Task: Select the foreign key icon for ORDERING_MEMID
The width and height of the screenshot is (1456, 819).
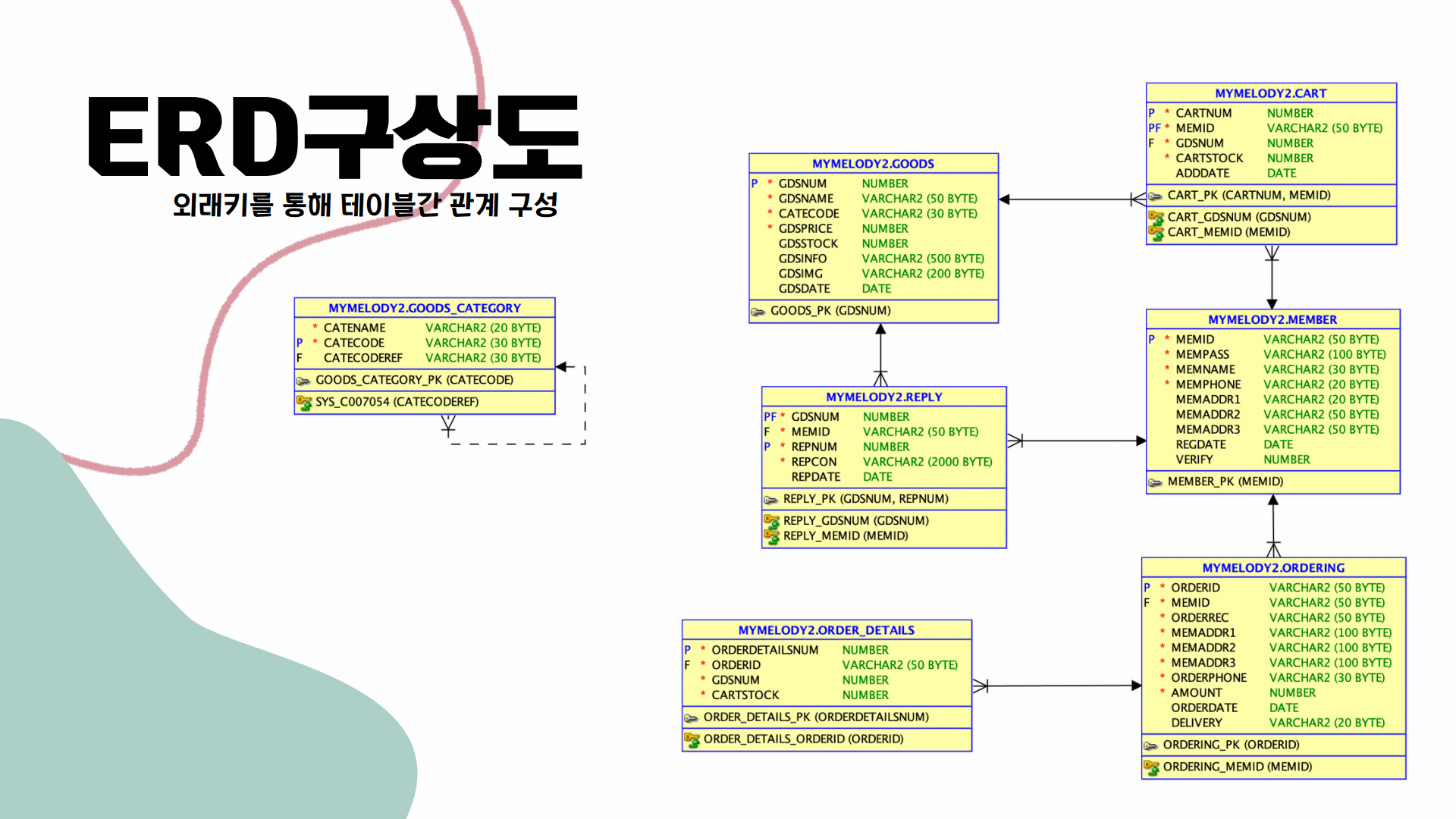Action: click(1152, 767)
